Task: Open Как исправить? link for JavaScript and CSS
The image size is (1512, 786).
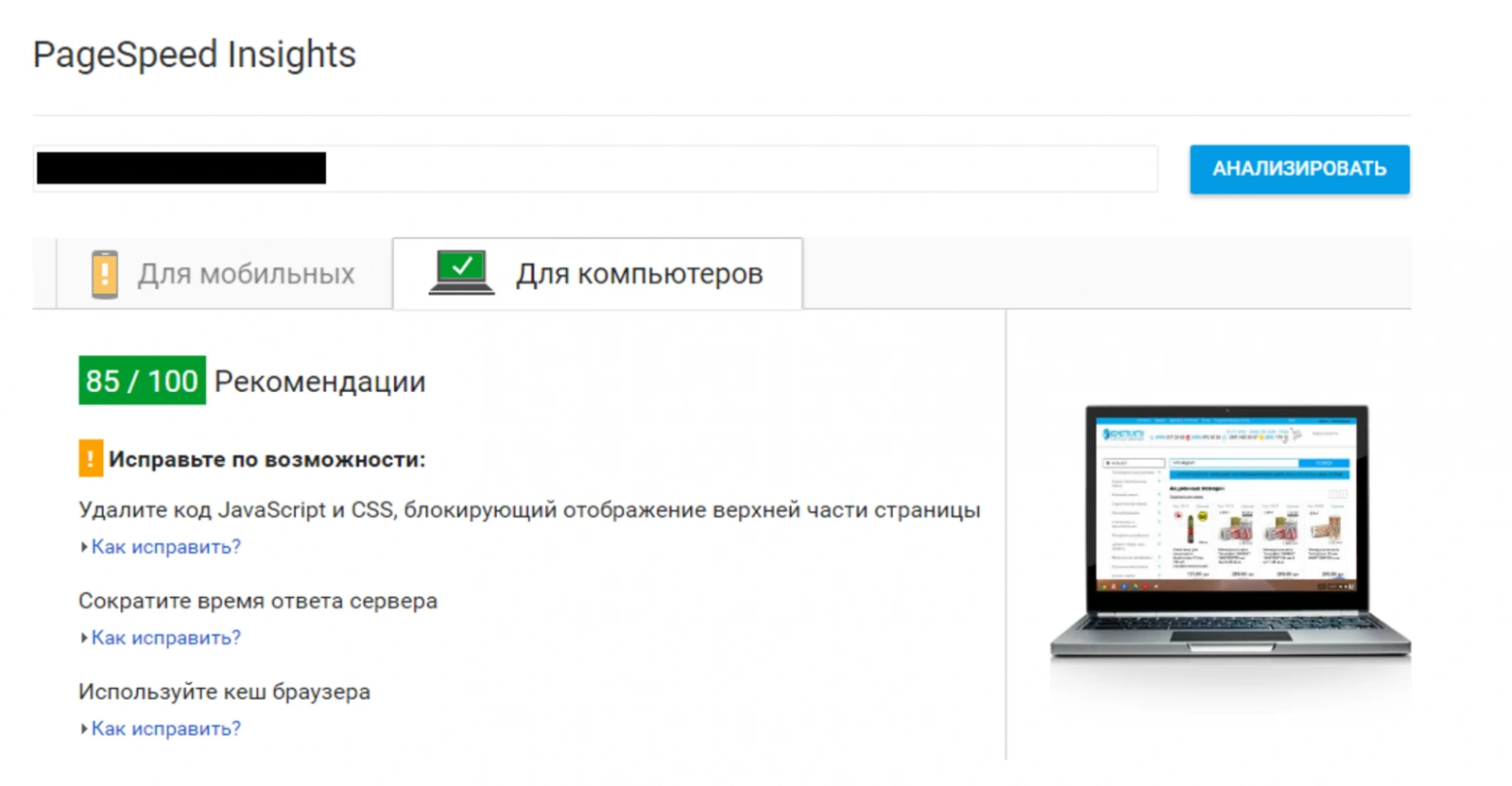Action: pyautogui.click(x=166, y=547)
